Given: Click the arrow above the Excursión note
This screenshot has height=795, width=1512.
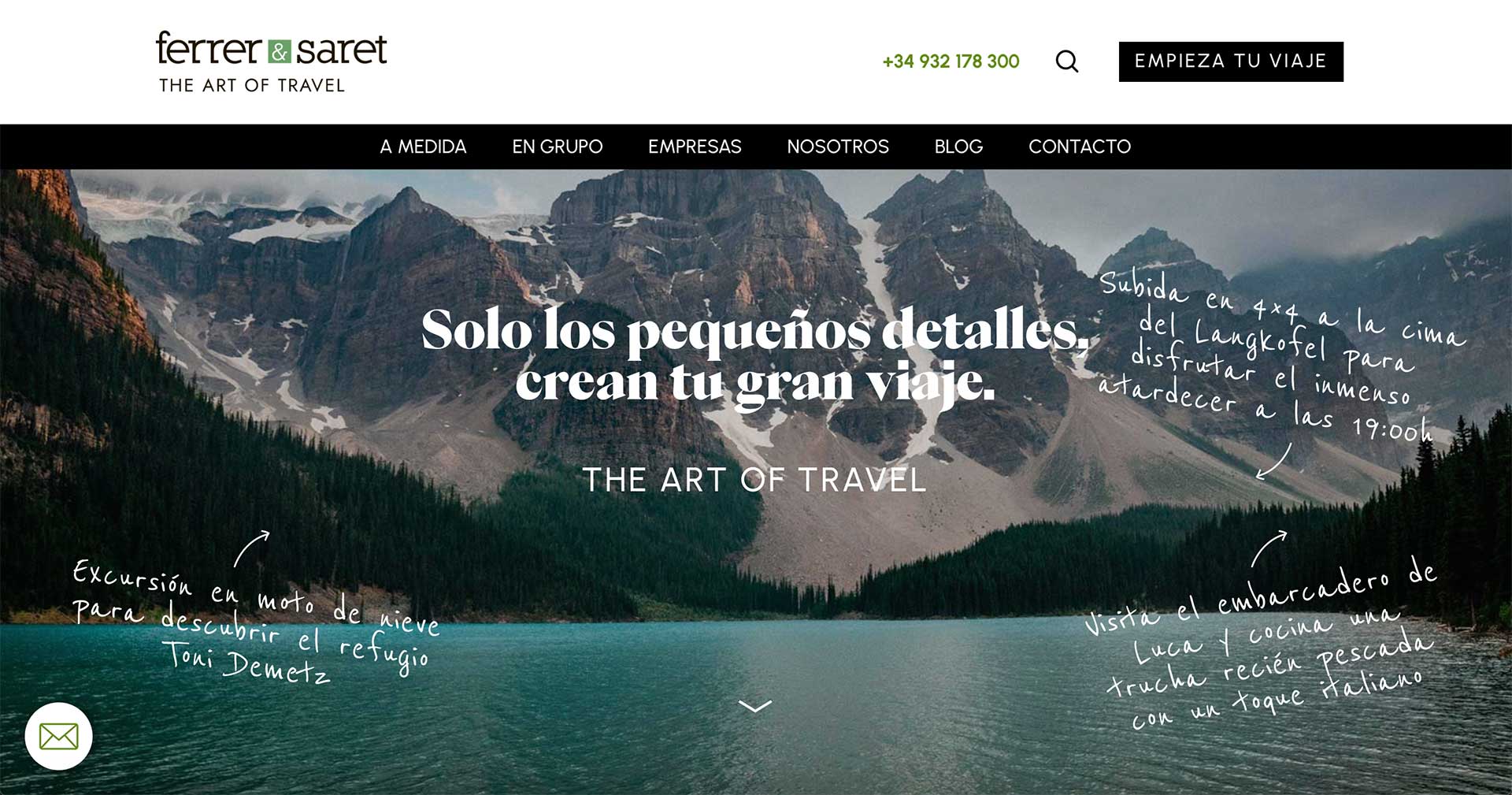Looking at the screenshot, I should point(252,548).
